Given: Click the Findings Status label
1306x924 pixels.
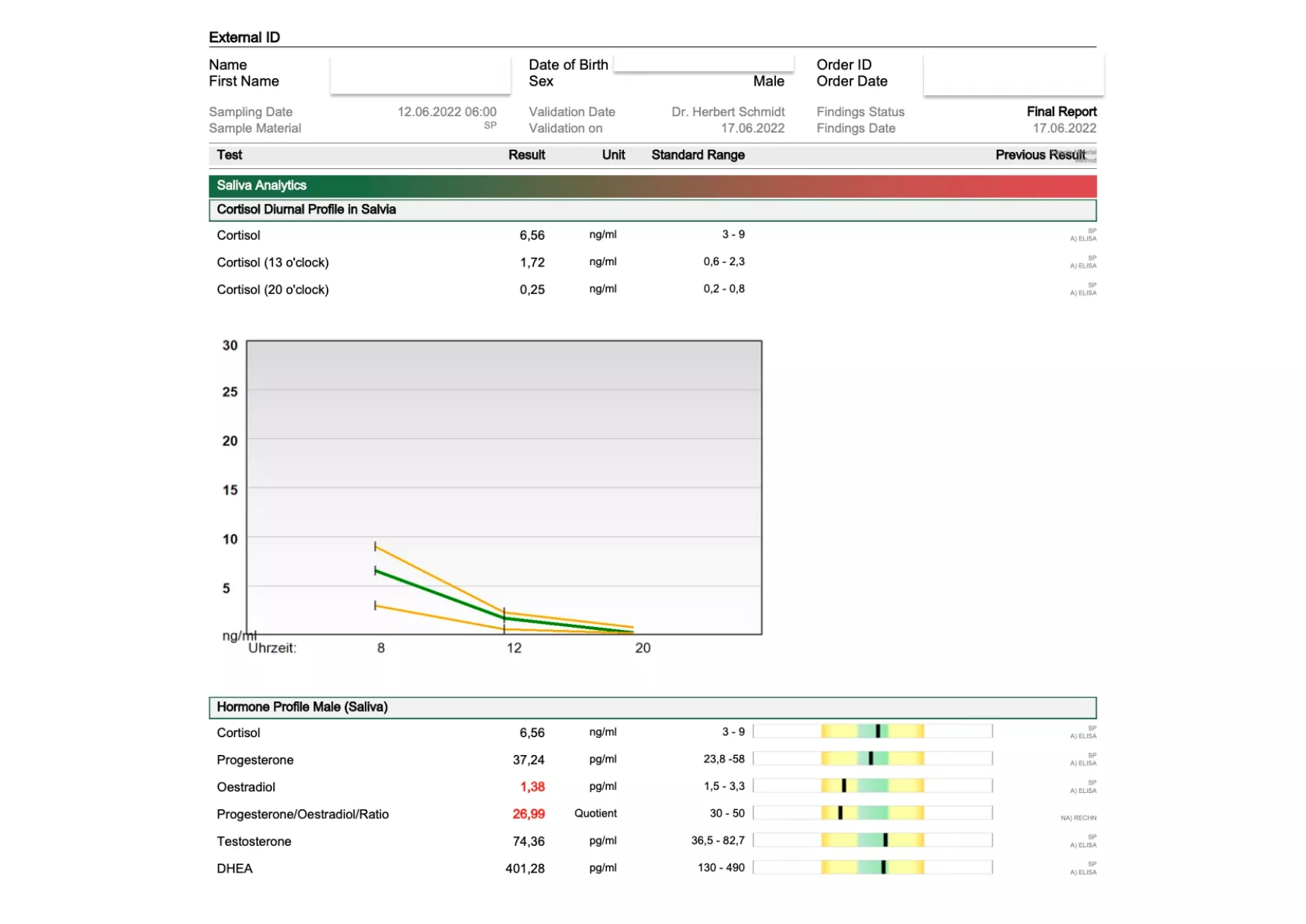Looking at the screenshot, I should tap(860, 112).
